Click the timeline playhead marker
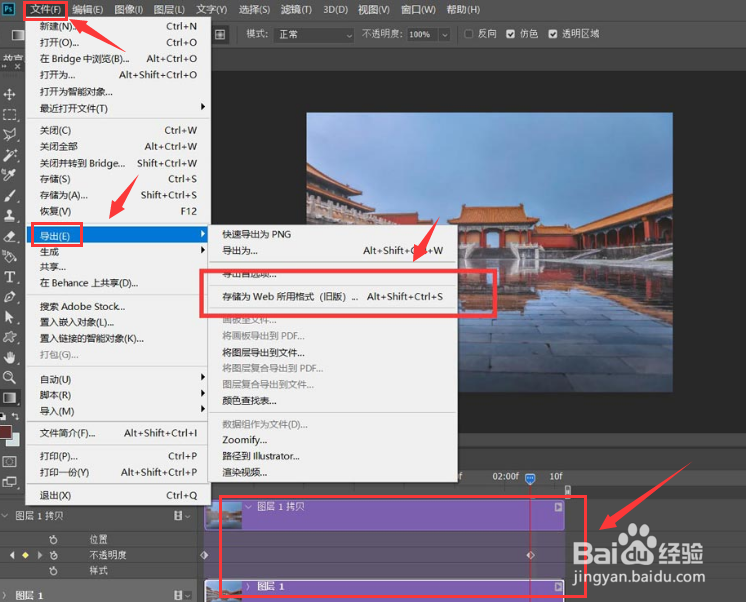Image resolution: width=746 pixels, height=602 pixels. click(530, 478)
